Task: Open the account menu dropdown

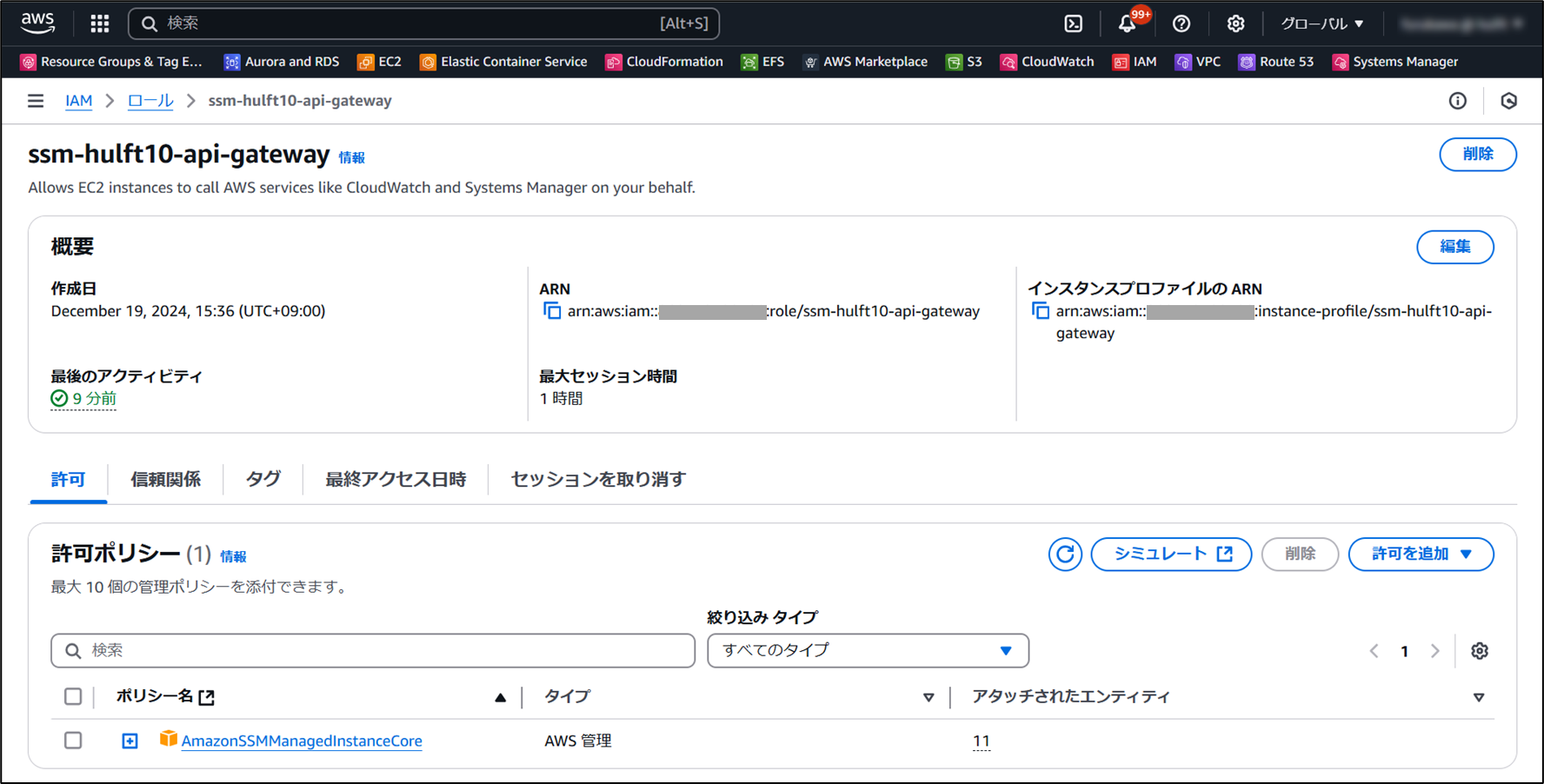Action: (1462, 23)
